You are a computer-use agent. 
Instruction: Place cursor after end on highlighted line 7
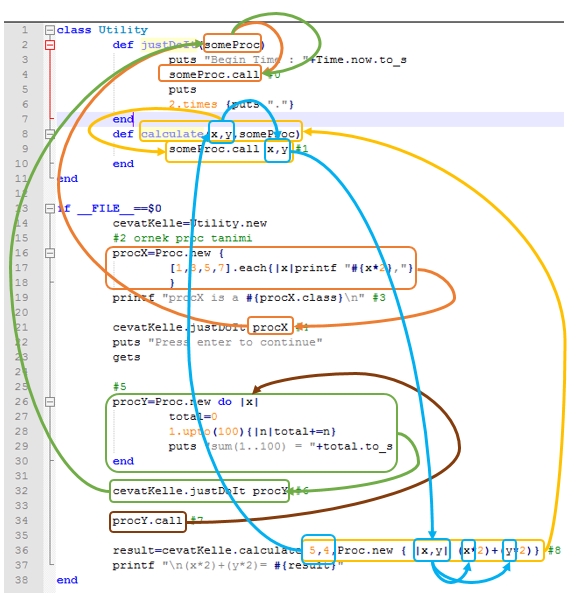pos(134,119)
